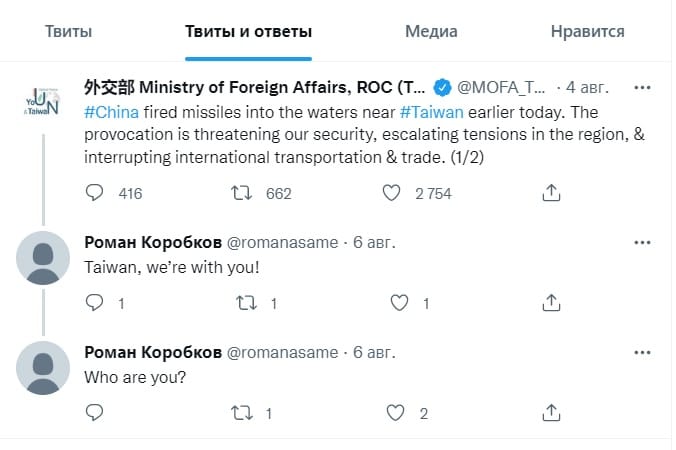Retweet the MOFA tweet with 662 retweets
Viewport: 676px width, 450px height.
(x=241, y=193)
